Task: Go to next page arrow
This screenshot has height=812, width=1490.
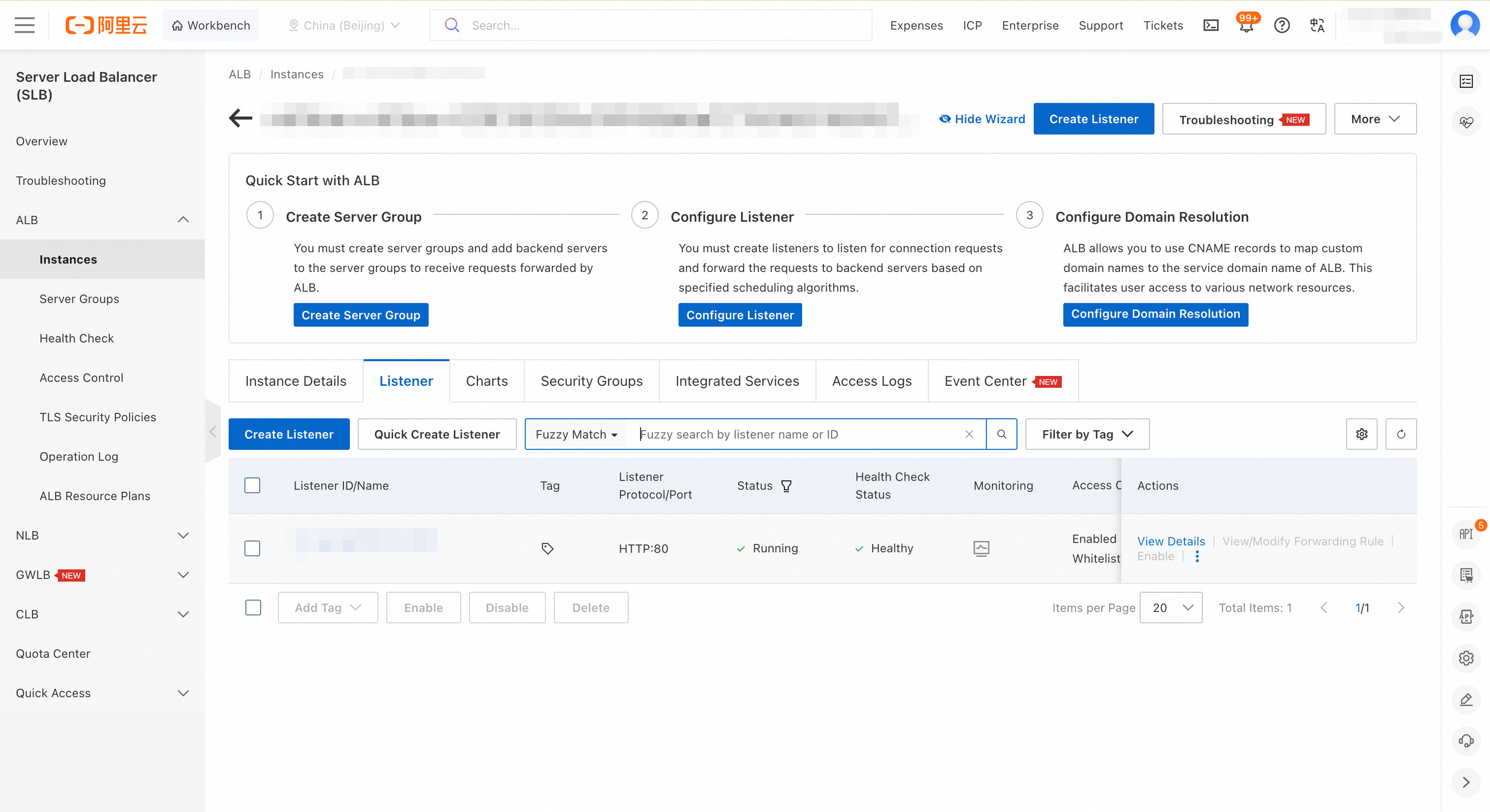Action: tap(1400, 607)
